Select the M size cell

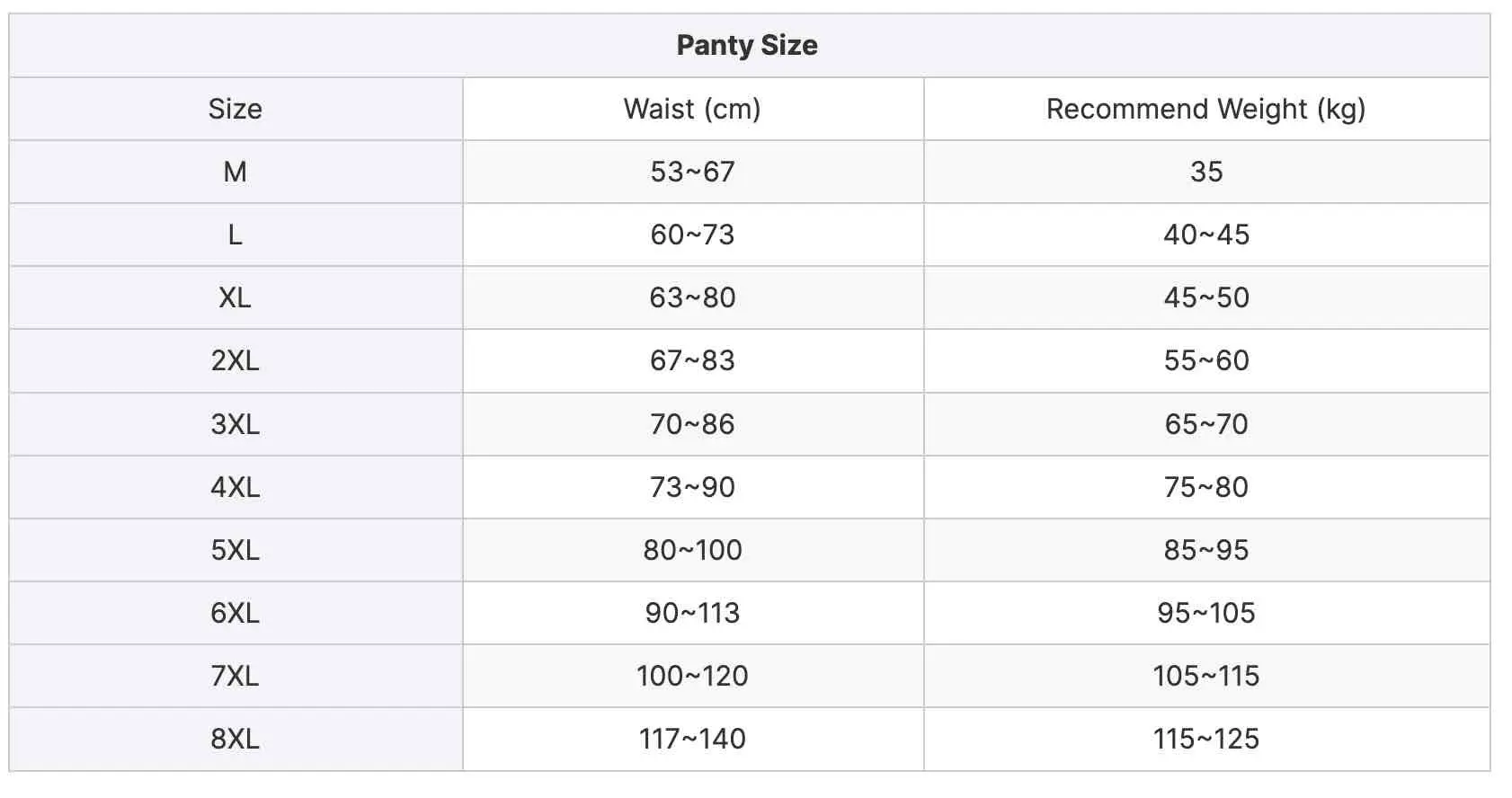236,172
